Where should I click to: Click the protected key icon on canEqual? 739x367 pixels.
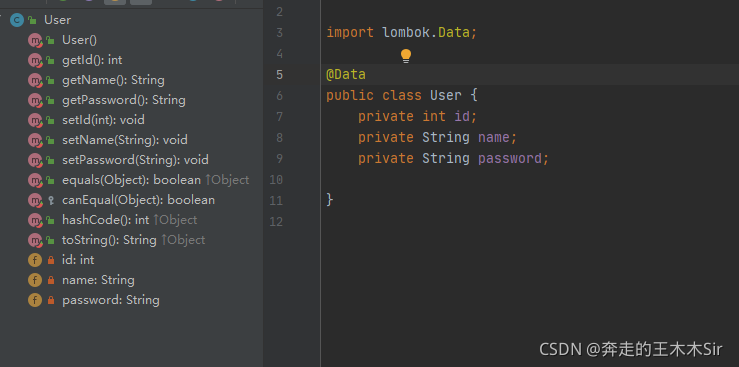51,200
